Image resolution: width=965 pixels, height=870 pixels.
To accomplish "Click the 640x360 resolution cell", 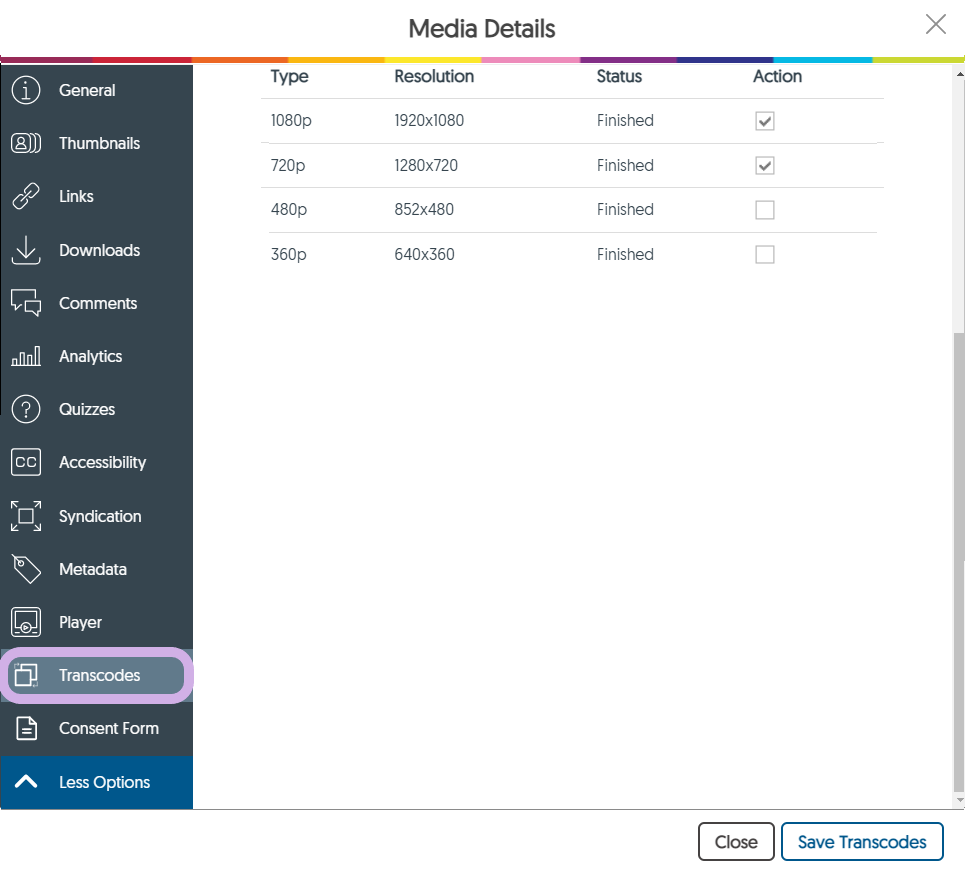I will coord(424,254).
